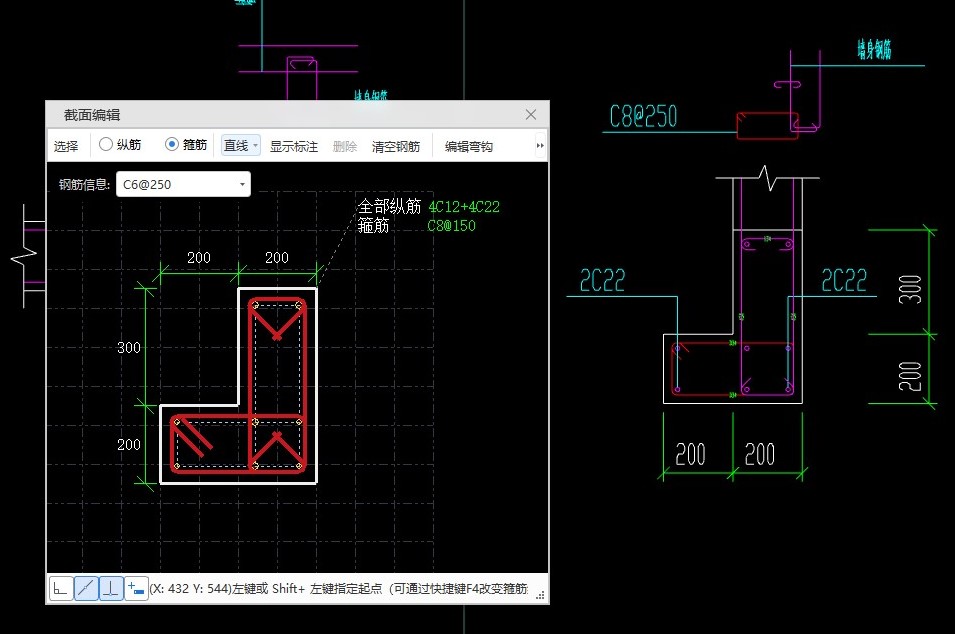Toggle the perpendicular snap icon
Viewport: 955px width, 634px height.
(111, 588)
